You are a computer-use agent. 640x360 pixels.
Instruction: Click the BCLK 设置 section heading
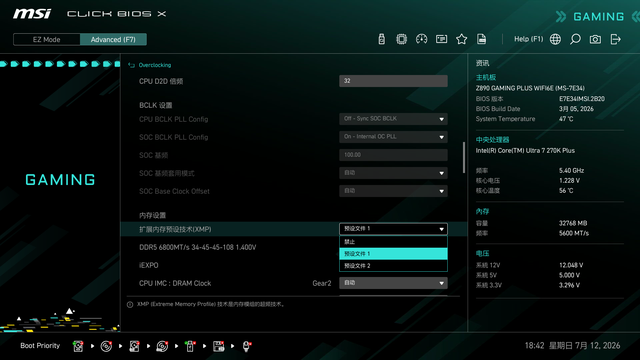coord(156,105)
